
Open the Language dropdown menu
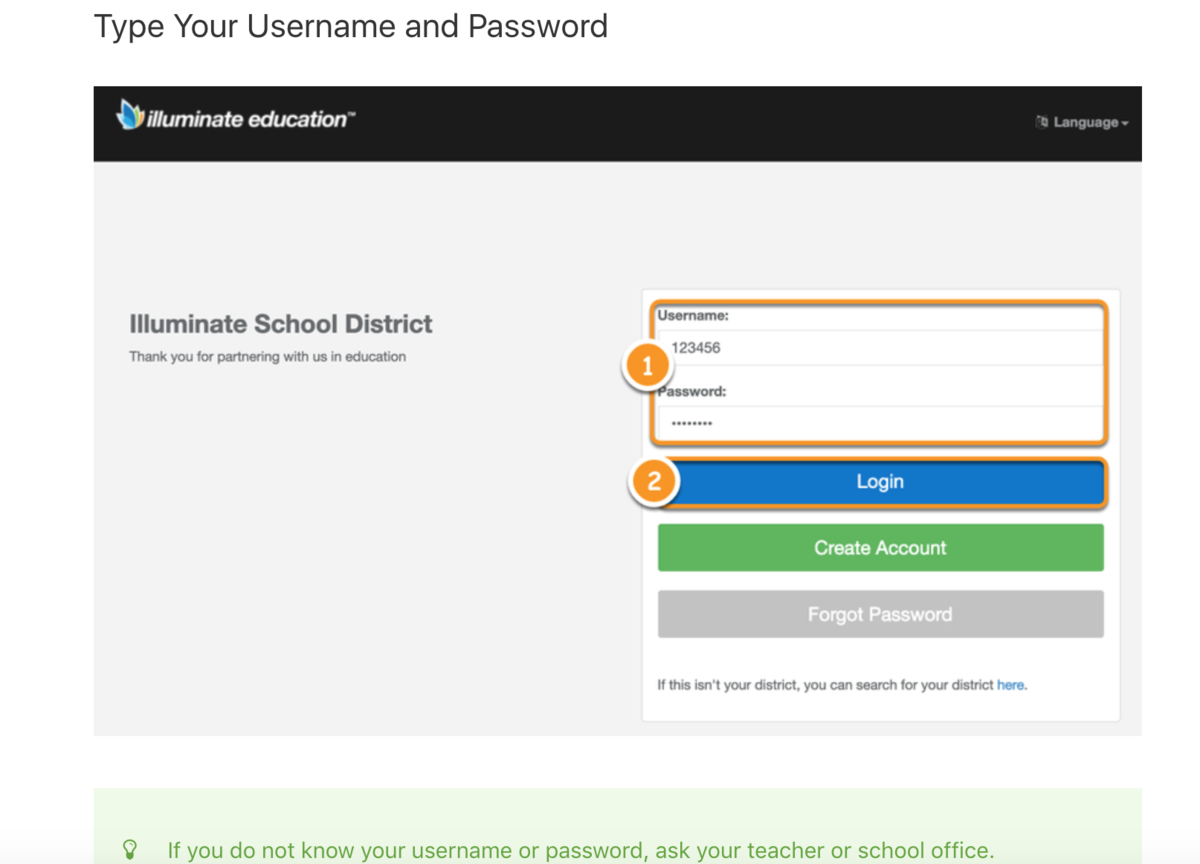(x=1083, y=122)
